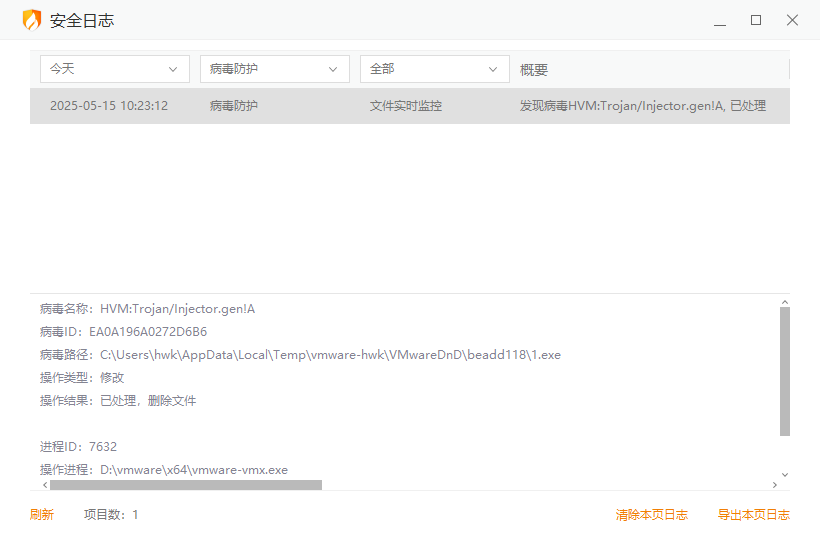Click the vertical scrollbar thumb in details

(x=784, y=371)
